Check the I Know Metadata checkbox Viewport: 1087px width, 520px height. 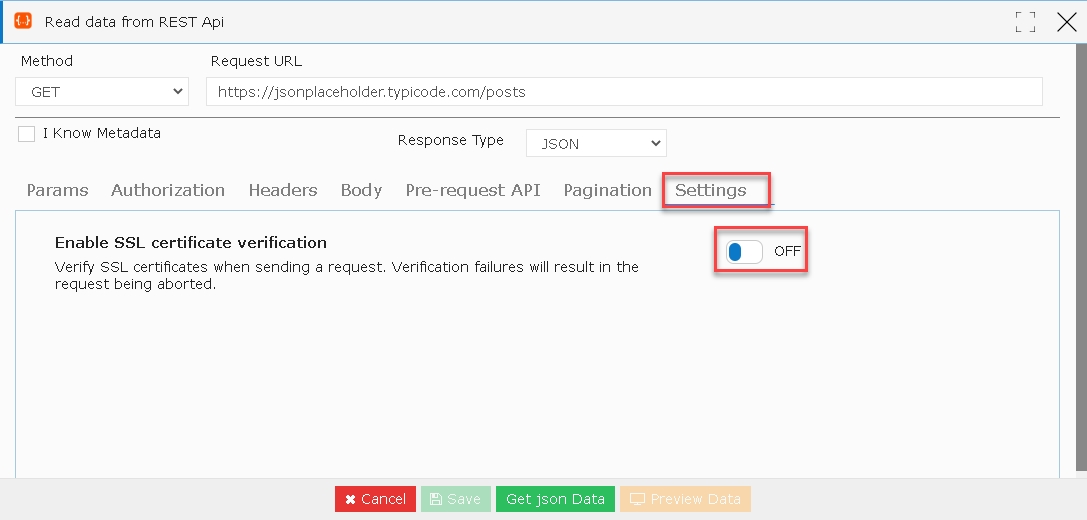[x=26, y=134]
